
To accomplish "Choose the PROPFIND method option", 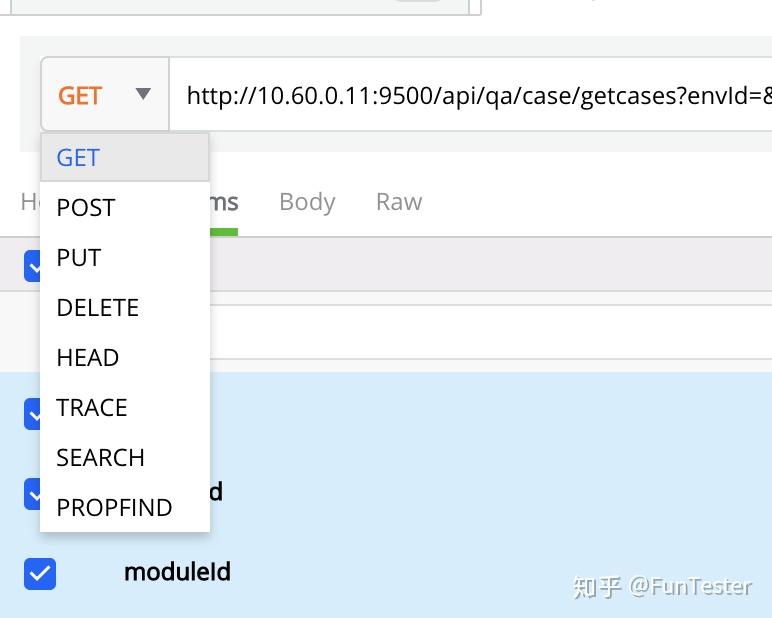I will (114, 508).
